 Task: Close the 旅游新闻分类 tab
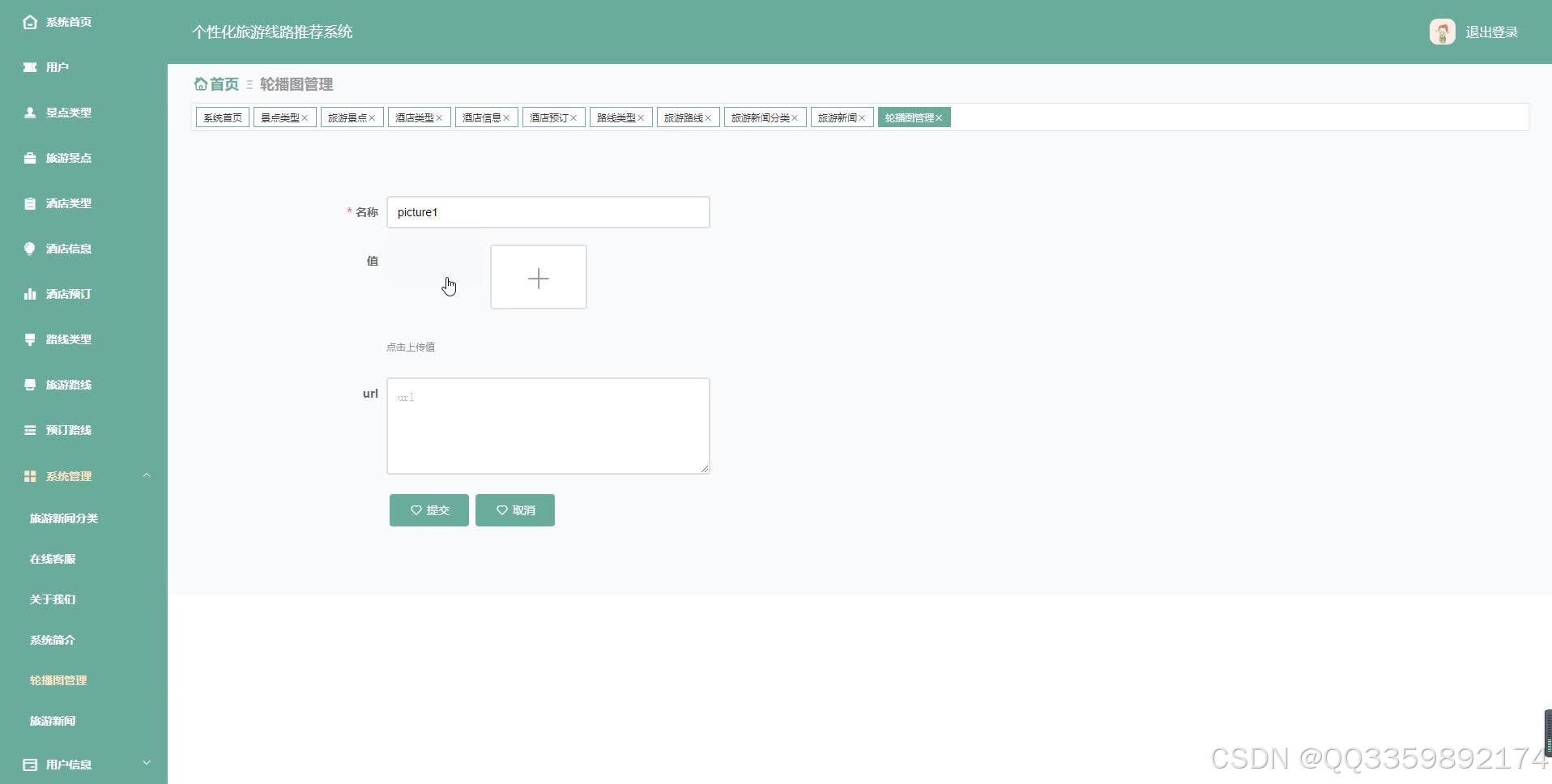click(x=795, y=118)
